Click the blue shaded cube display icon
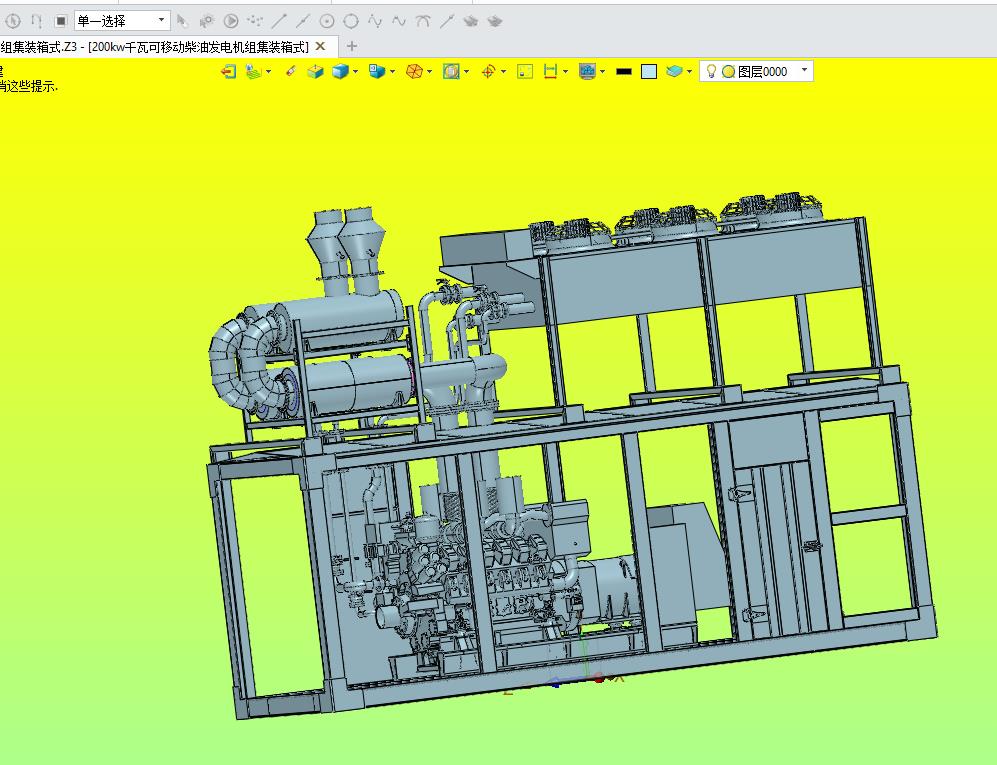This screenshot has height=765, width=997. pyautogui.click(x=340, y=71)
